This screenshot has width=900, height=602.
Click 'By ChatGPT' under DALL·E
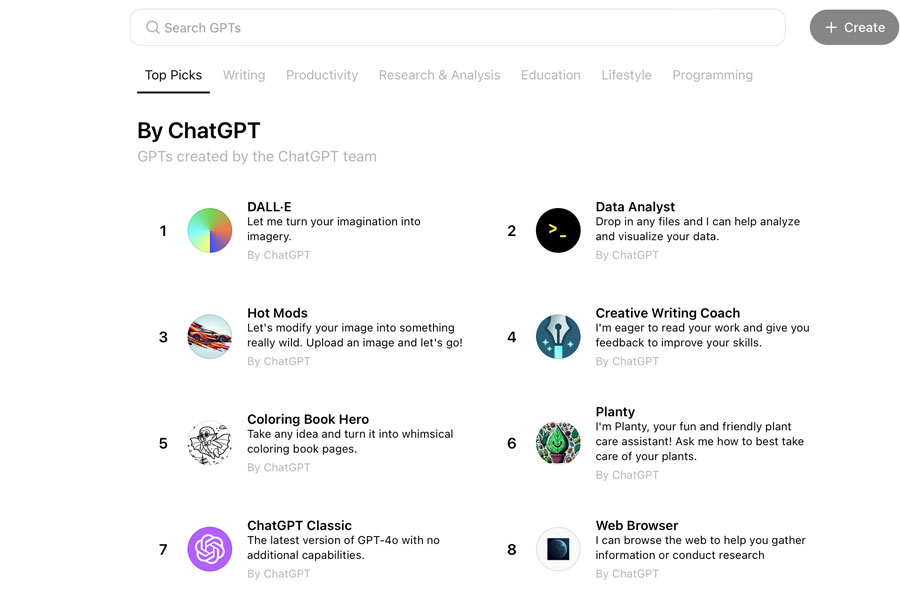[278, 255]
